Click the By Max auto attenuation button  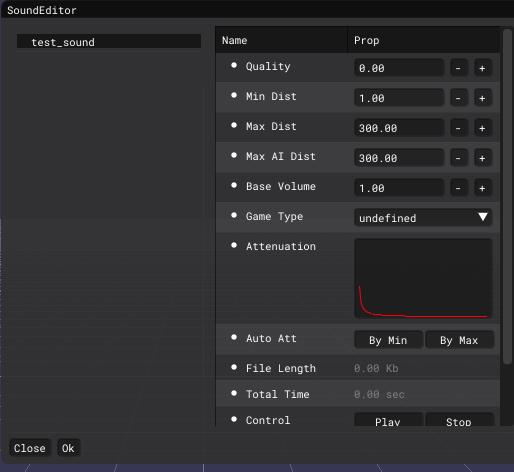[x=459, y=340]
